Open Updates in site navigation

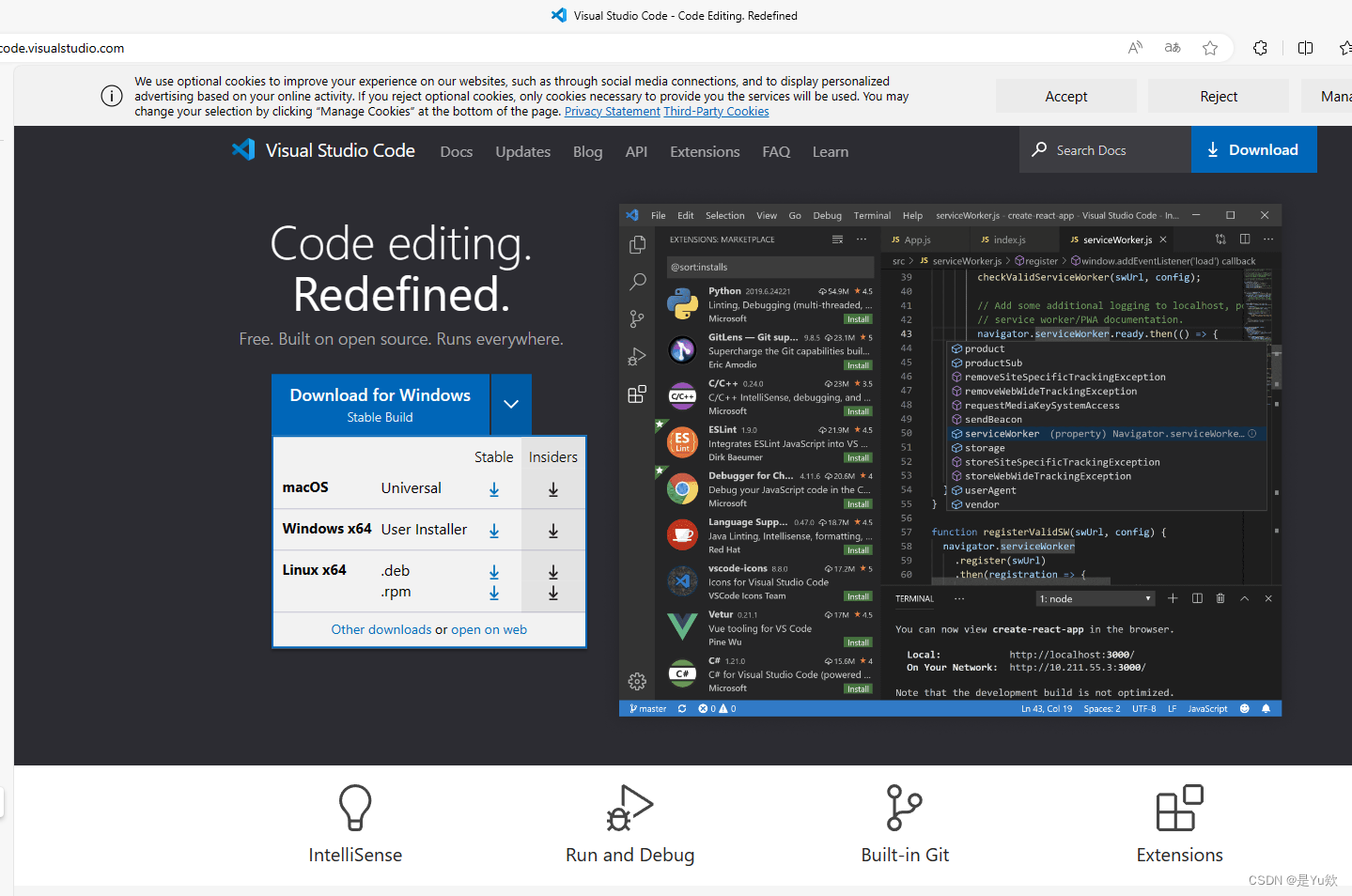(x=523, y=151)
